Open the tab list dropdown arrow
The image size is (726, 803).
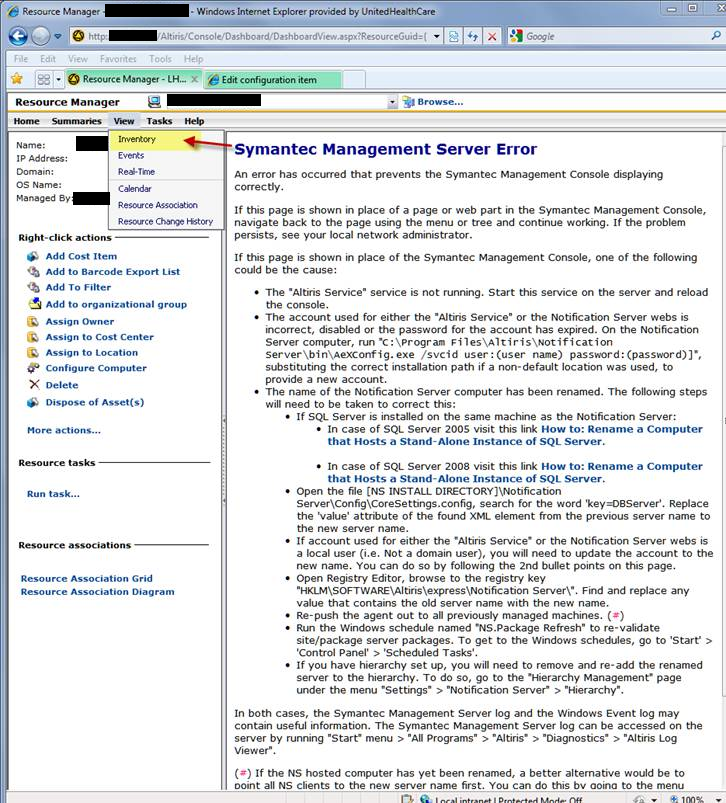(58, 79)
